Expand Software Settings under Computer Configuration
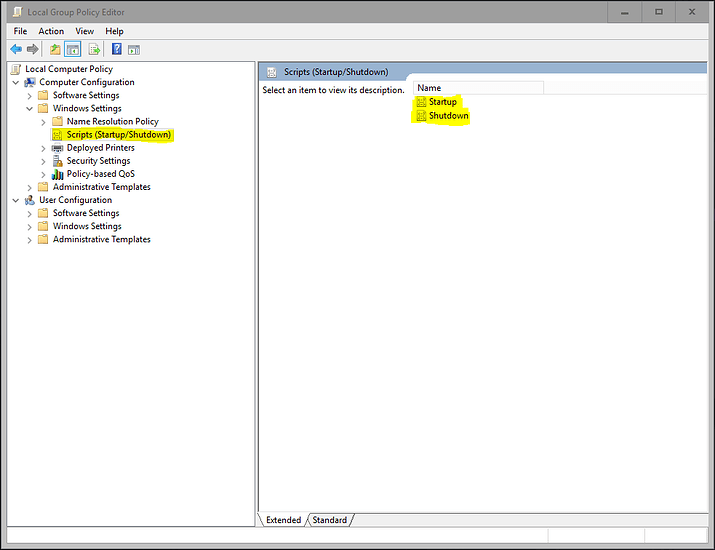 coord(30,96)
